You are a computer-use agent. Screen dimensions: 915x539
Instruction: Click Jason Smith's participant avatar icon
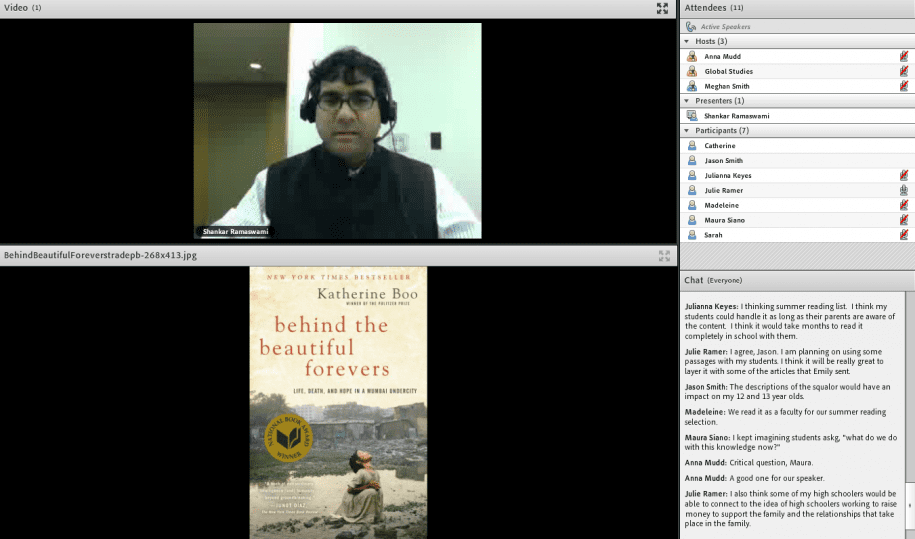pos(692,160)
